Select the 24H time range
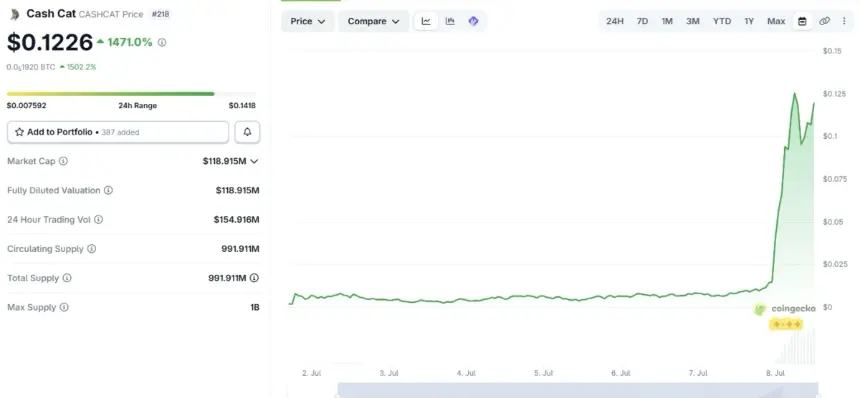The height and width of the screenshot is (398, 860). (x=615, y=21)
